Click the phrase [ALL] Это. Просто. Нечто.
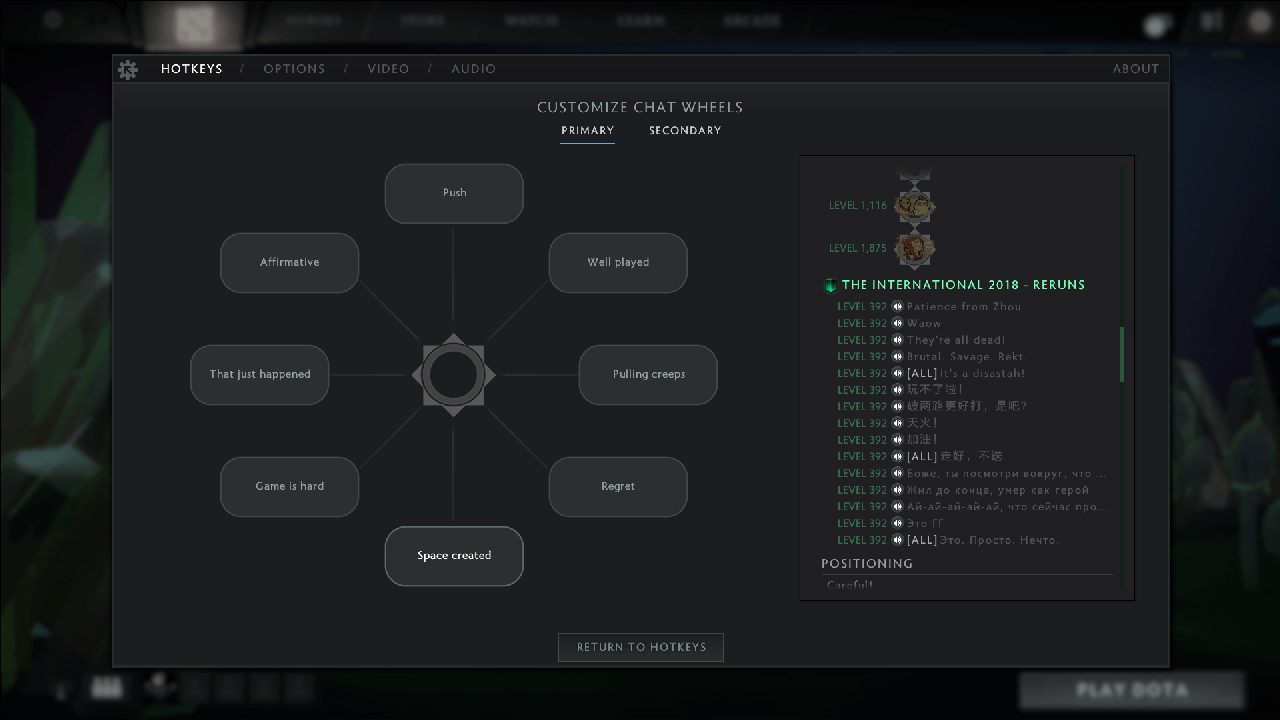Viewport: 1280px width, 720px height. click(x=983, y=540)
